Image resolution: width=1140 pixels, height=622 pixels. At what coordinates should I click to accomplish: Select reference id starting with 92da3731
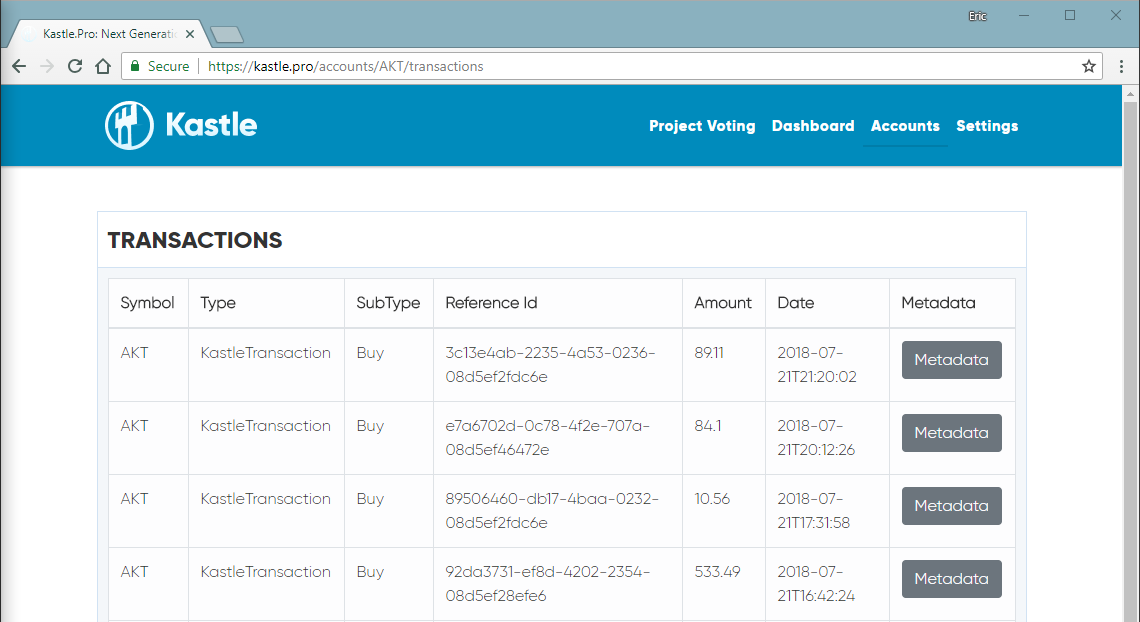pos(547,583)
